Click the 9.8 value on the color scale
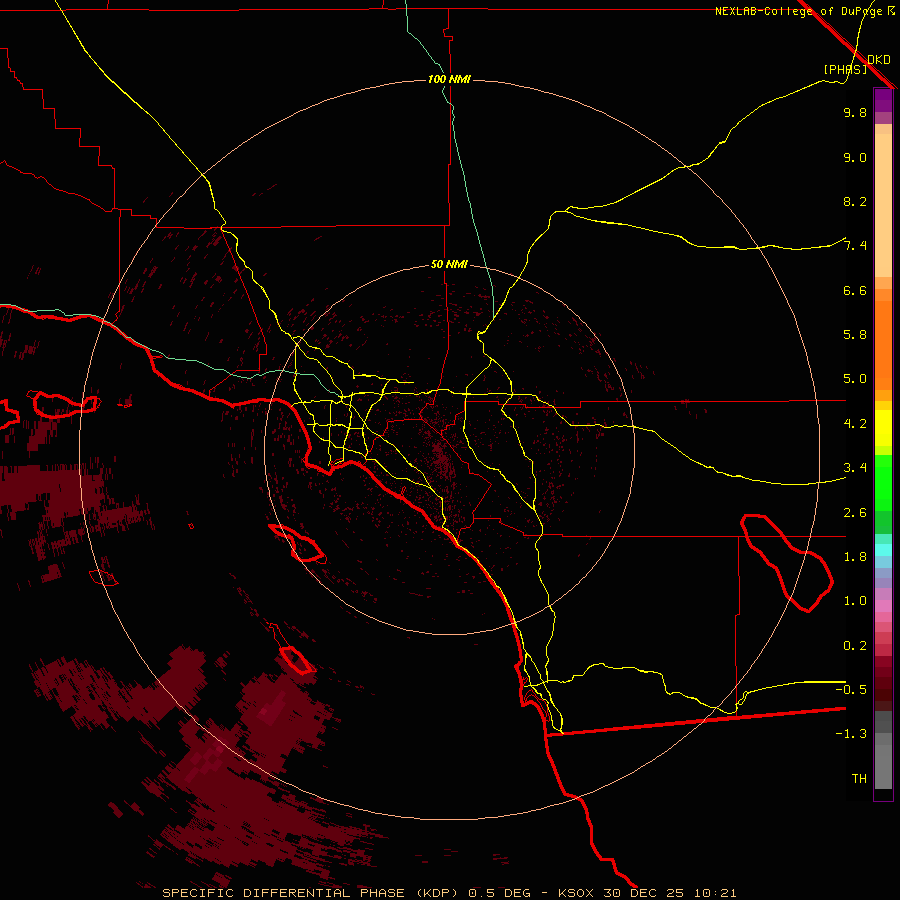Screen dimensions: 900x900 coord(855,112)
